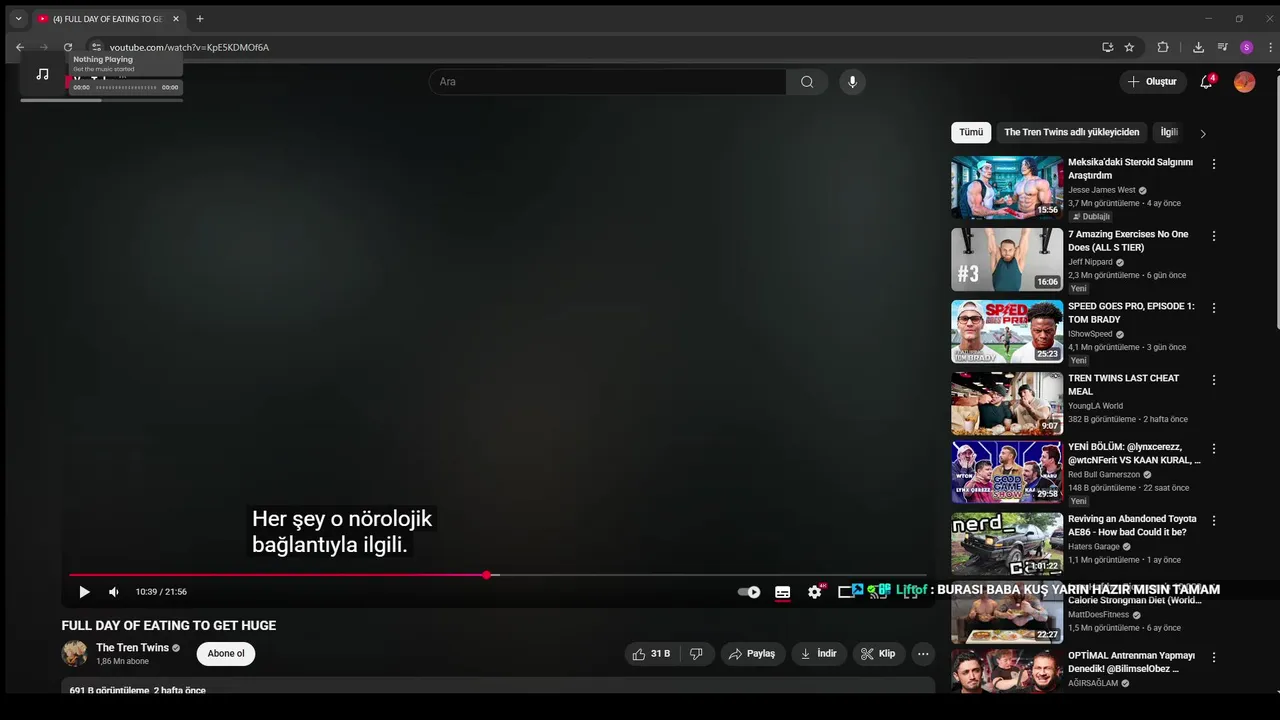Subscribe with the Abone ol button

coord(226,654)
